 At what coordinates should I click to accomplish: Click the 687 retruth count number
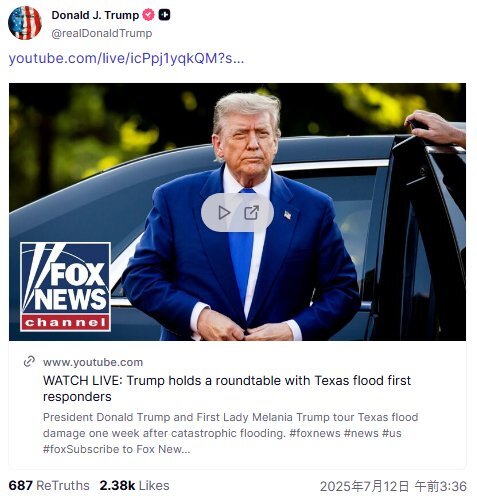pyautogui.click(x=20, y=486)
